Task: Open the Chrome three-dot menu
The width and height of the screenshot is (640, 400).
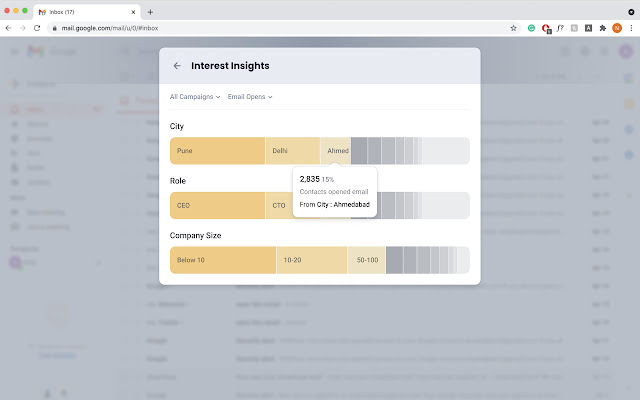Action: (x=631, y=28)
